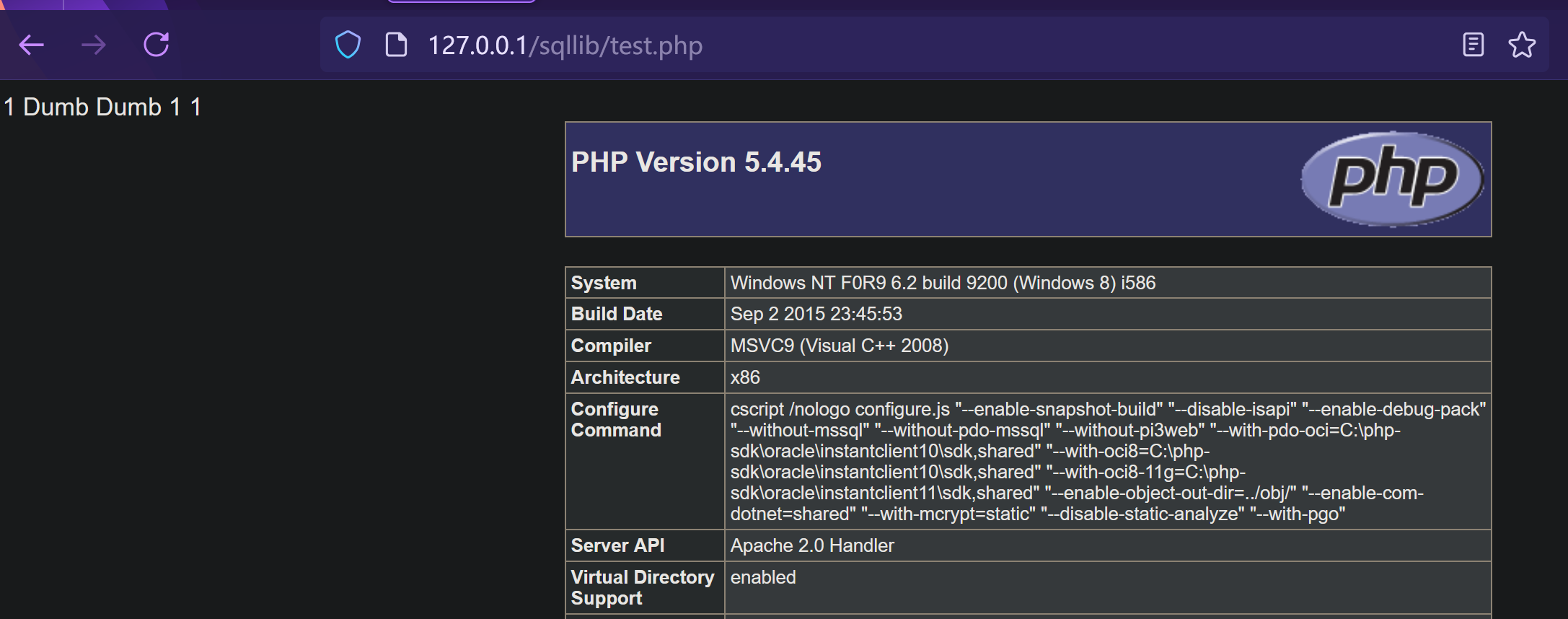Click the Windows NT F0R9 system value
This screenshot has width=1568, height=619.
[943, 283]
